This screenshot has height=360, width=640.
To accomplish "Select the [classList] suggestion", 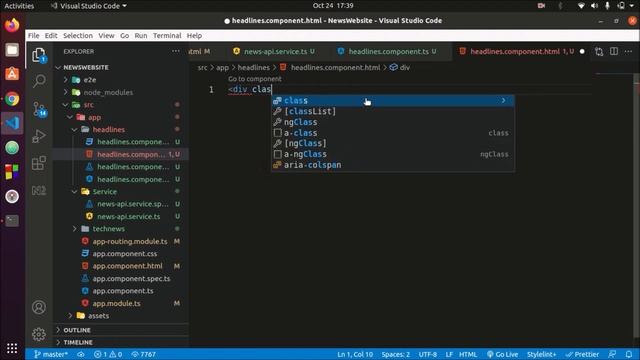I will 393,111.
